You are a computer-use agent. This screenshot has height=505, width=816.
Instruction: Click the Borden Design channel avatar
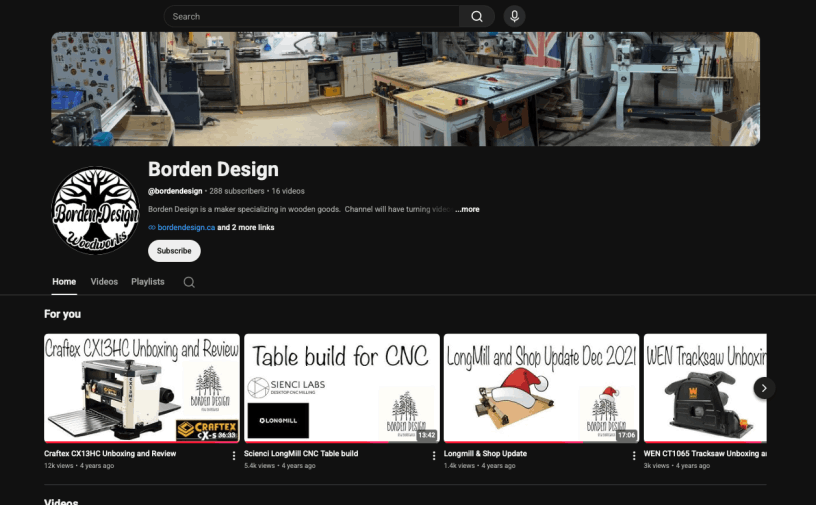coord(96,210)
